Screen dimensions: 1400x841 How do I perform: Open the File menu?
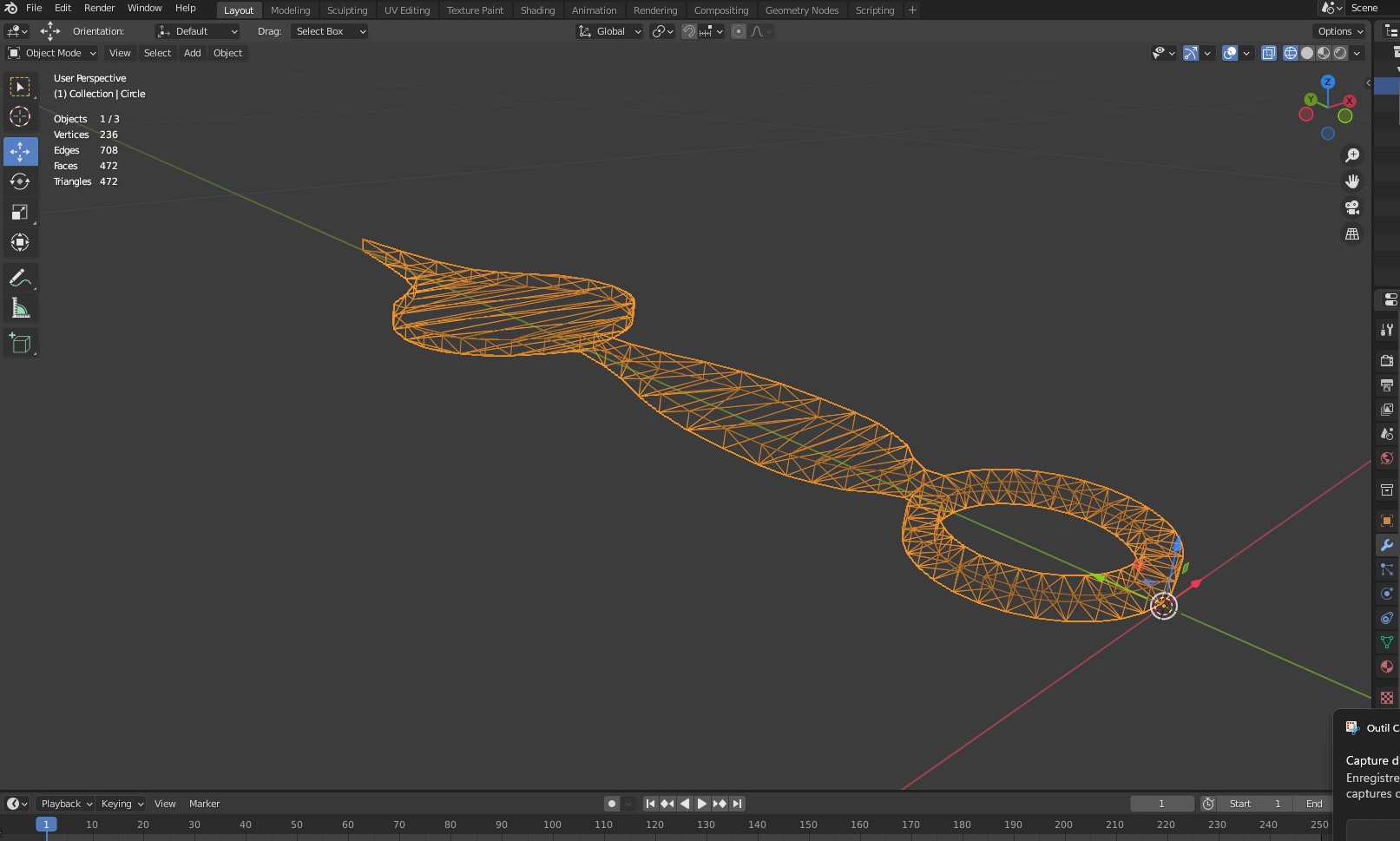34,8
